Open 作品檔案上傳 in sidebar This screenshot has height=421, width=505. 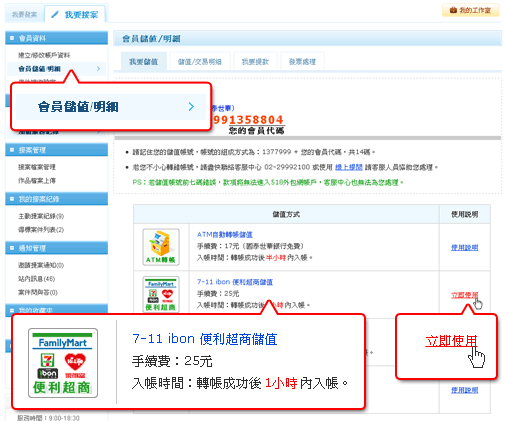(37, 180)
